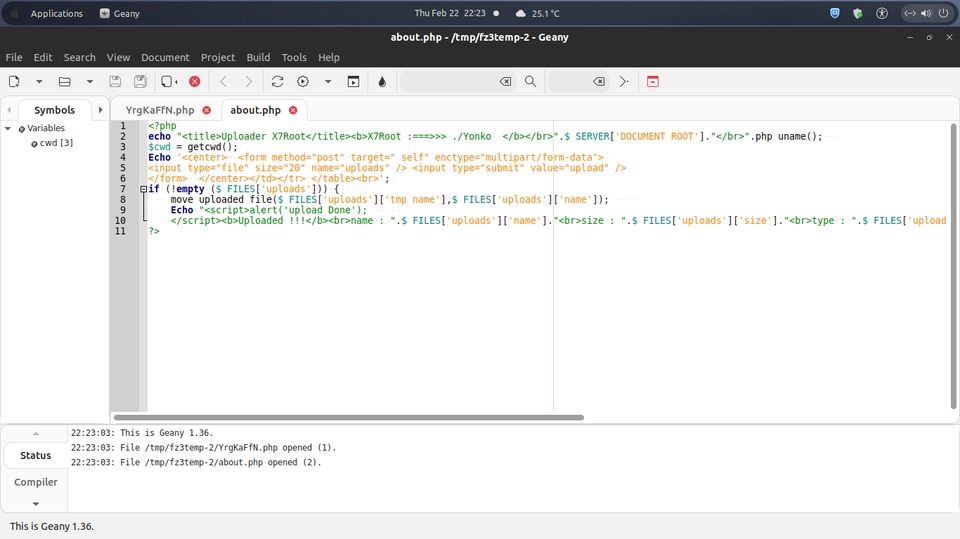Open the Applications menu in top panel
The width and height of the screenshot is (960, 539).
point(56,13)
